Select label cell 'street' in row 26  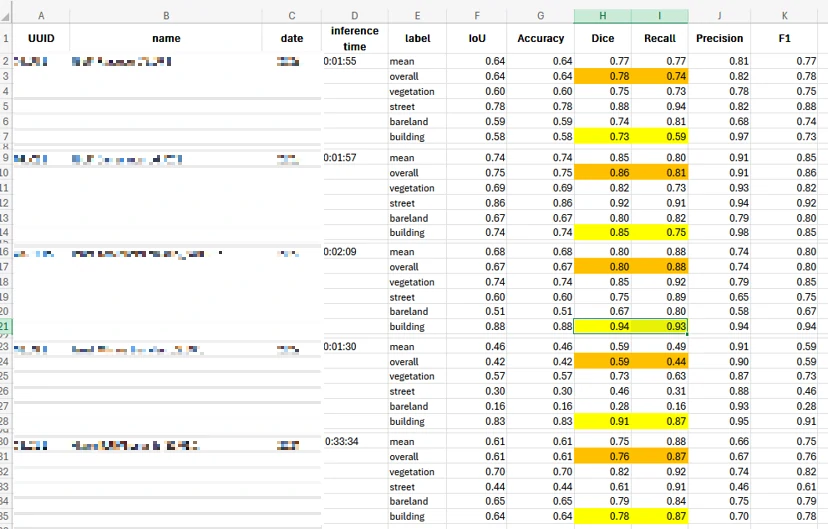[417, 391]
